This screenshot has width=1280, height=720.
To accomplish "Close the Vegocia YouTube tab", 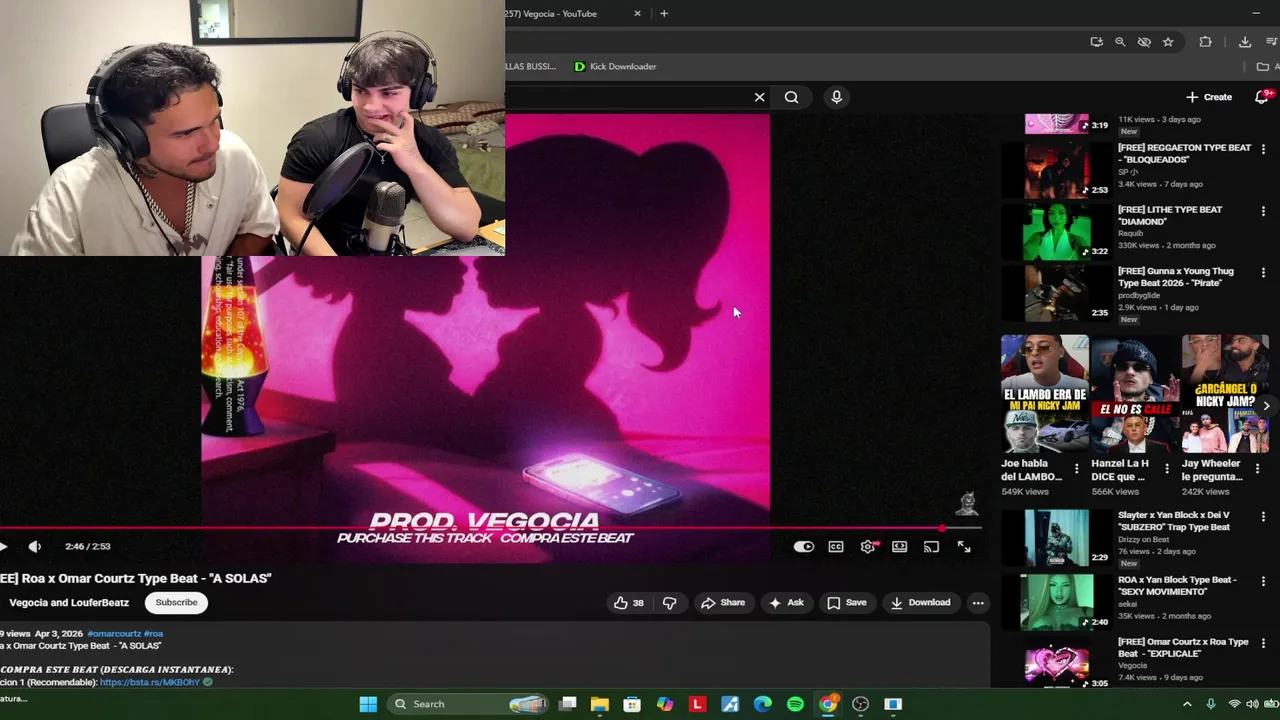I will 638,13.
